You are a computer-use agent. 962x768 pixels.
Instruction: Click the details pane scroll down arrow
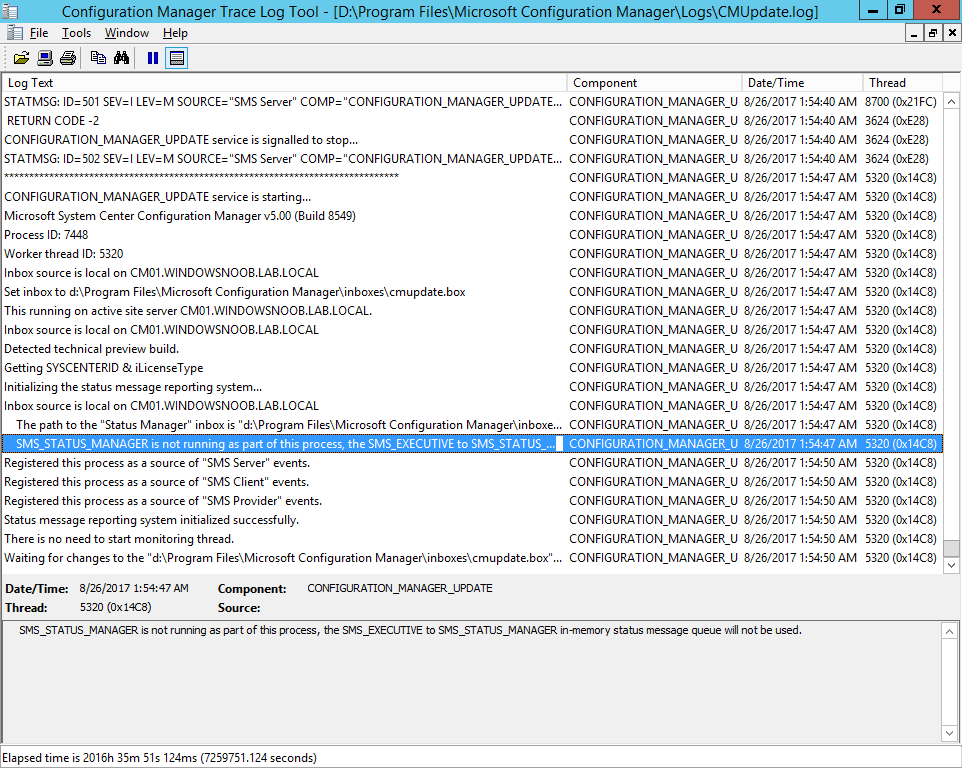[949, 733]
